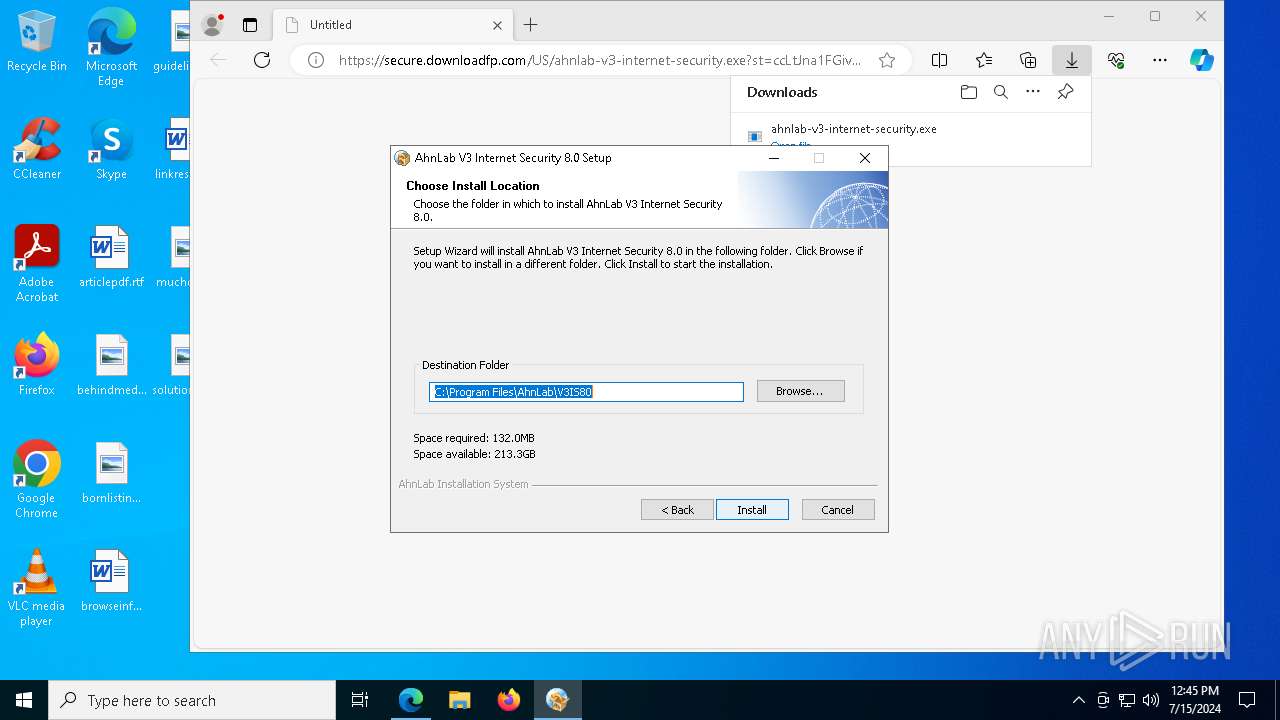Open File Explorer from taskbar
This screenshot has width=1280, height=720.
(x=460, y=700)
